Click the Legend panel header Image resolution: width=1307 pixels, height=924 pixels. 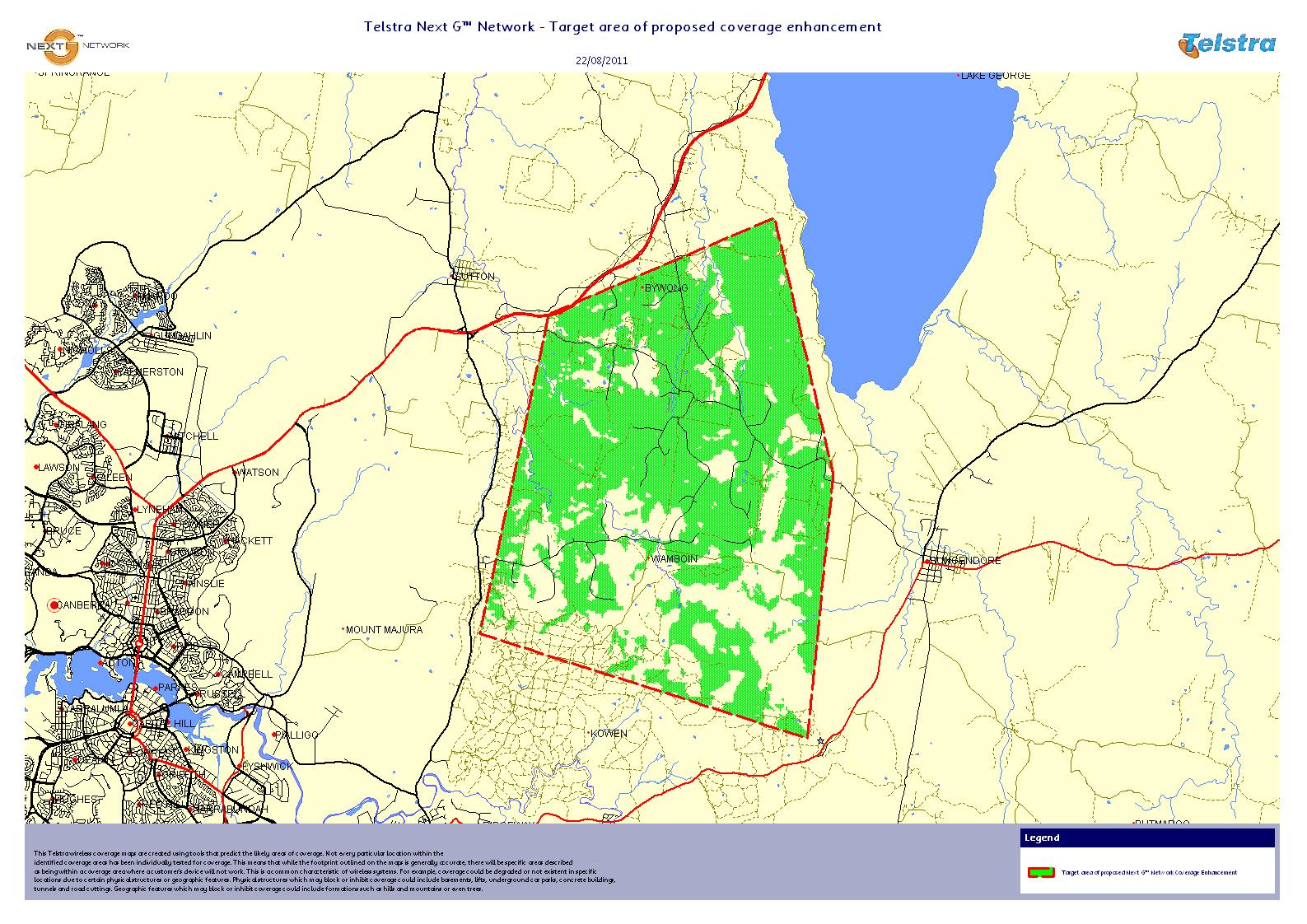[1146, 838]
